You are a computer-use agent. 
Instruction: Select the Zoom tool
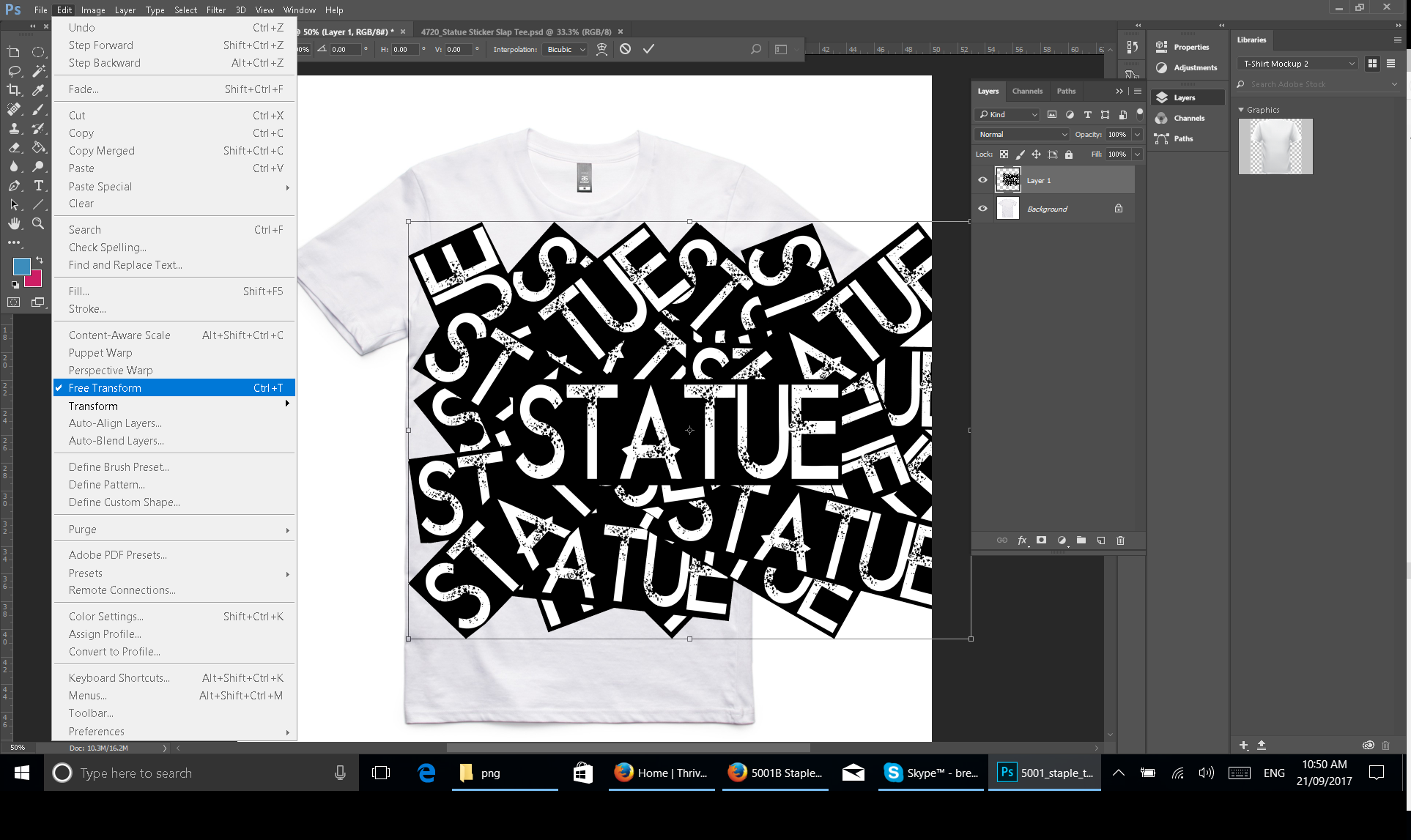coord(39,224)
